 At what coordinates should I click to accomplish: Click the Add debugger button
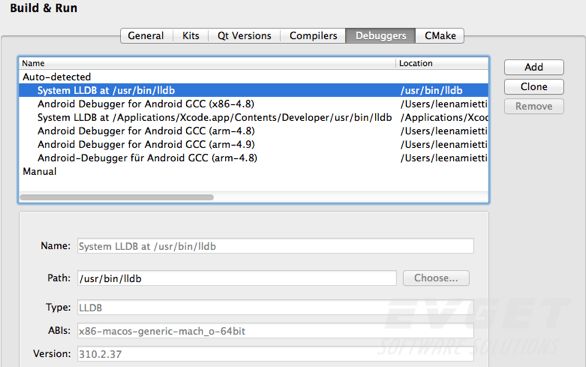[534, 67]
